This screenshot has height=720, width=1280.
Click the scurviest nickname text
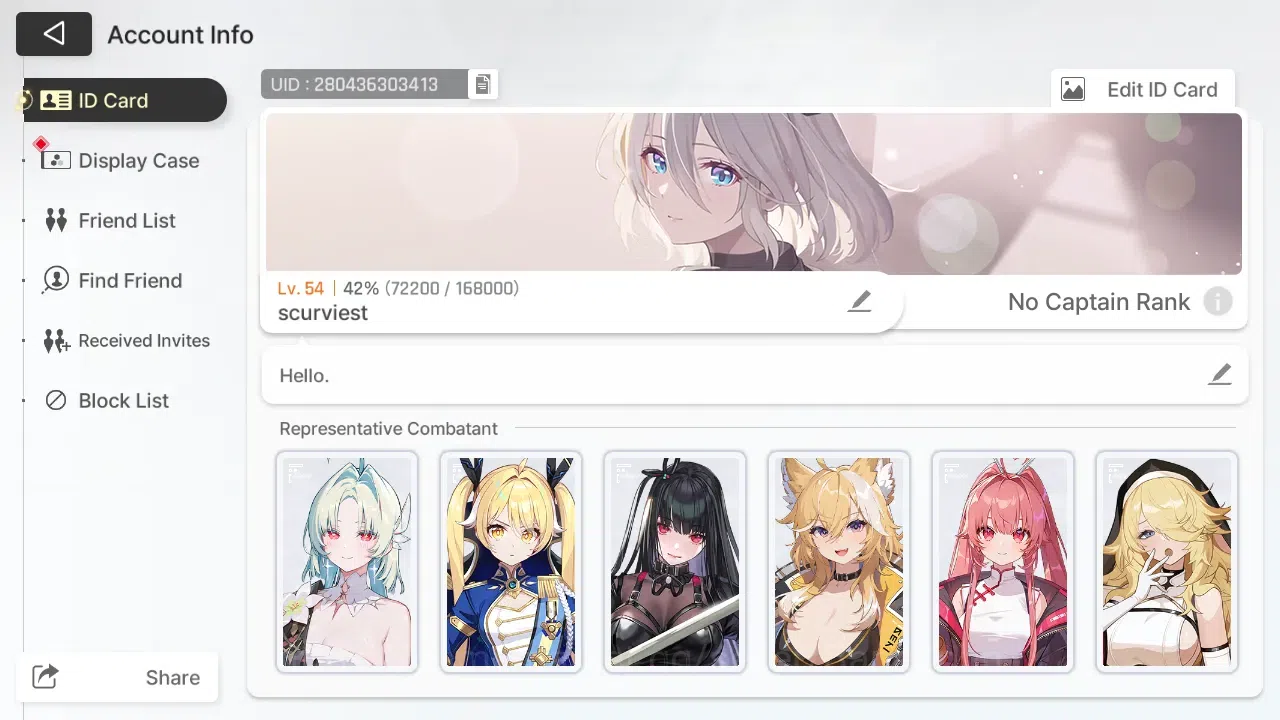[x=323, y=313]
